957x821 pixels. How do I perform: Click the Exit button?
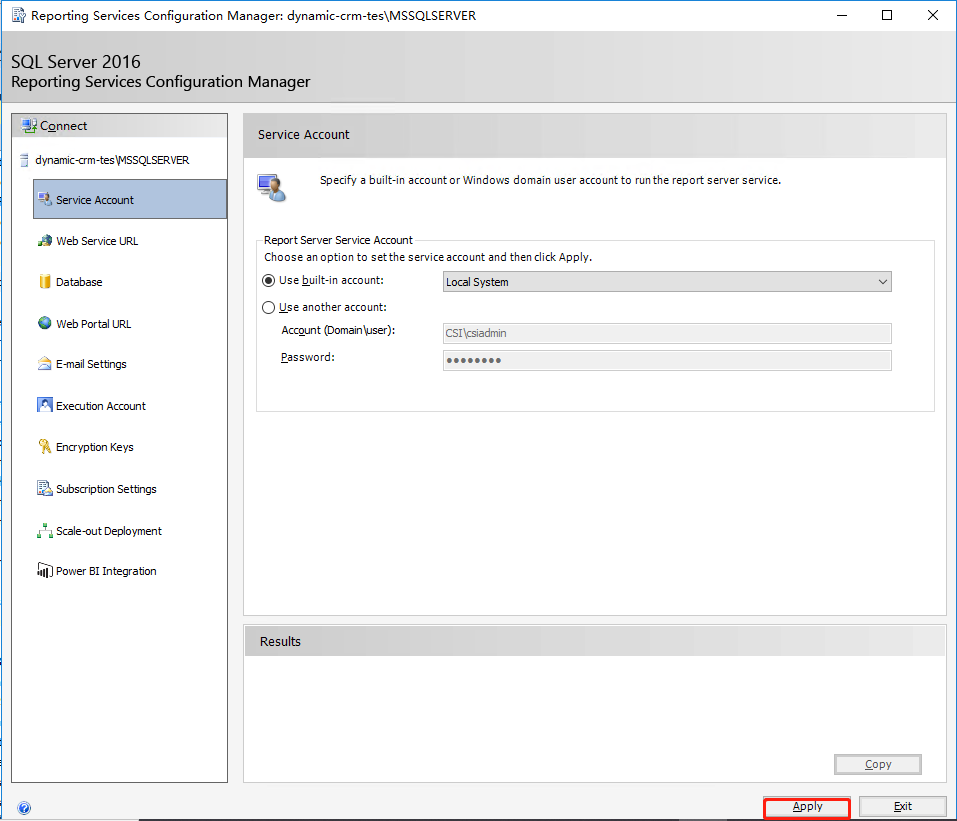pyautogui.click(x=903, y=807)
